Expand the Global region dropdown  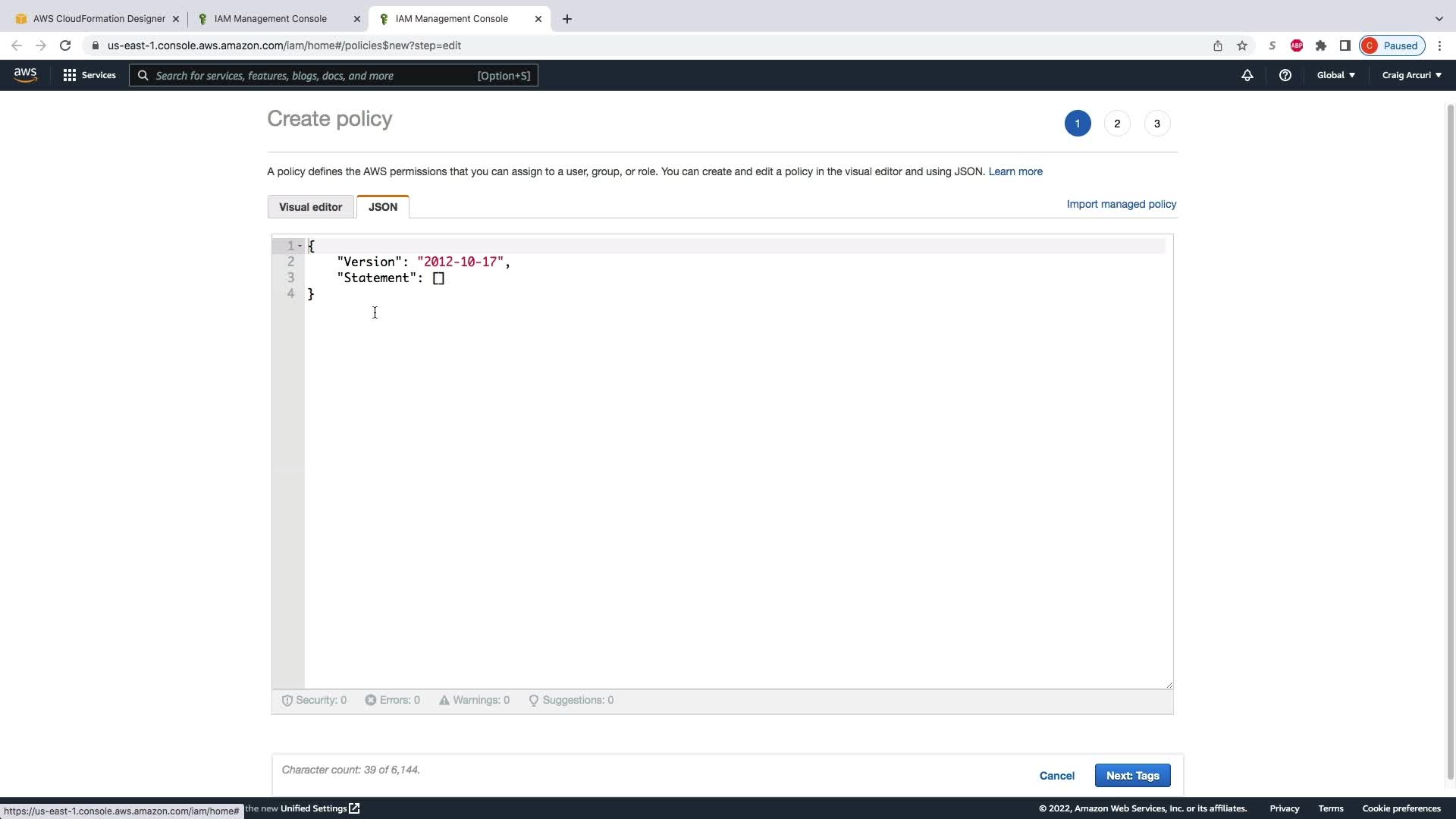coord(1335,75)
